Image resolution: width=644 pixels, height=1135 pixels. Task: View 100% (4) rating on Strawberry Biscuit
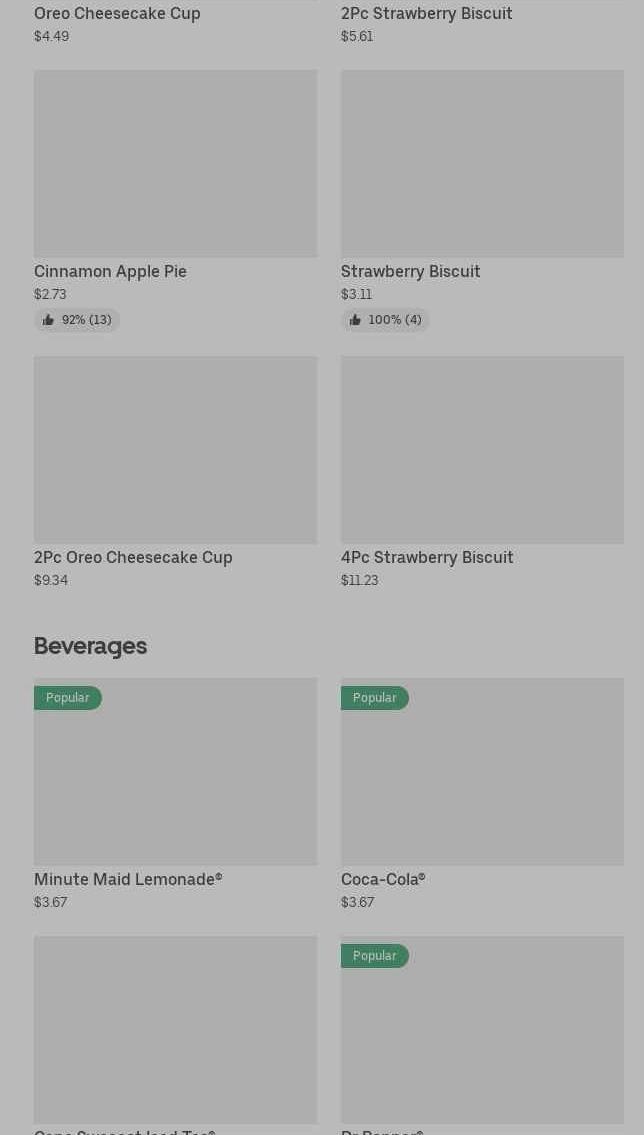pos(394,320)
